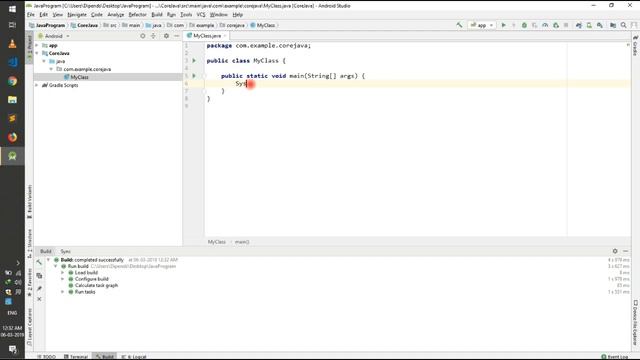Open the Favorites side tab
The height and width of the screenshot is (360, 640).
click(29, 282)
